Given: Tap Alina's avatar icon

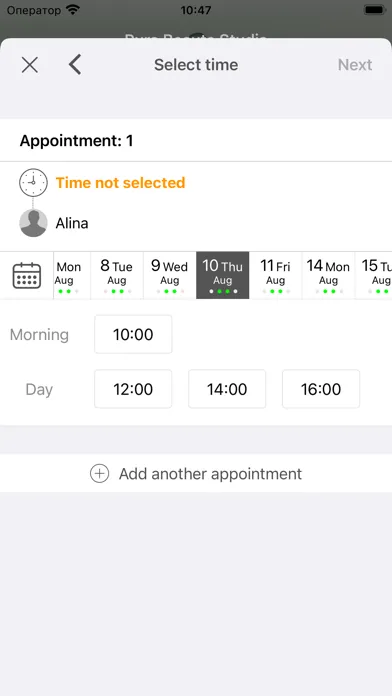Looking at the screenshot, I should (33, 223).
